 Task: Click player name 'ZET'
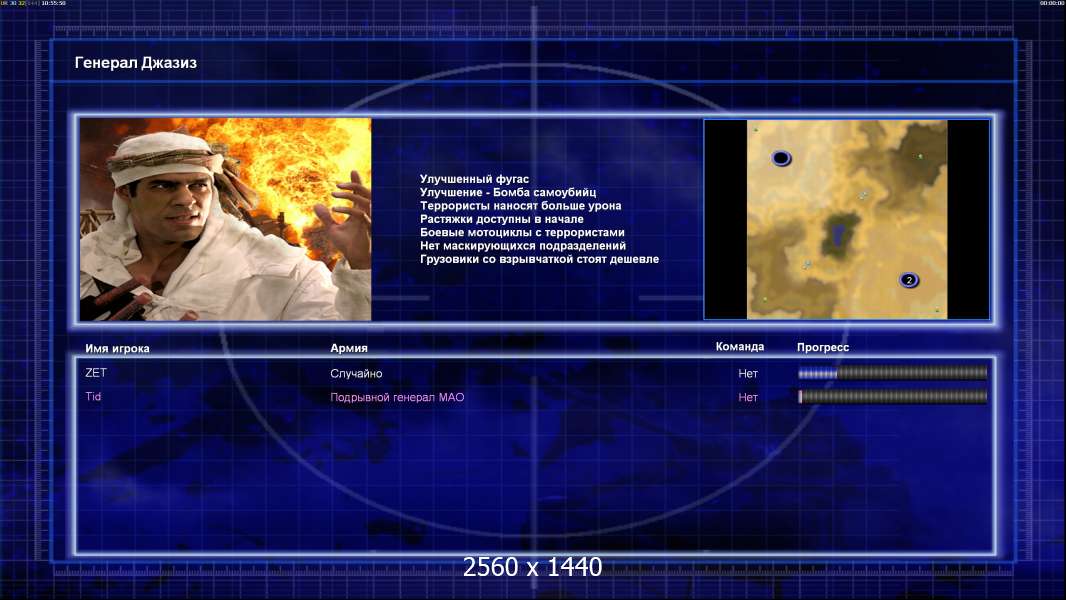tap(96, 372)
